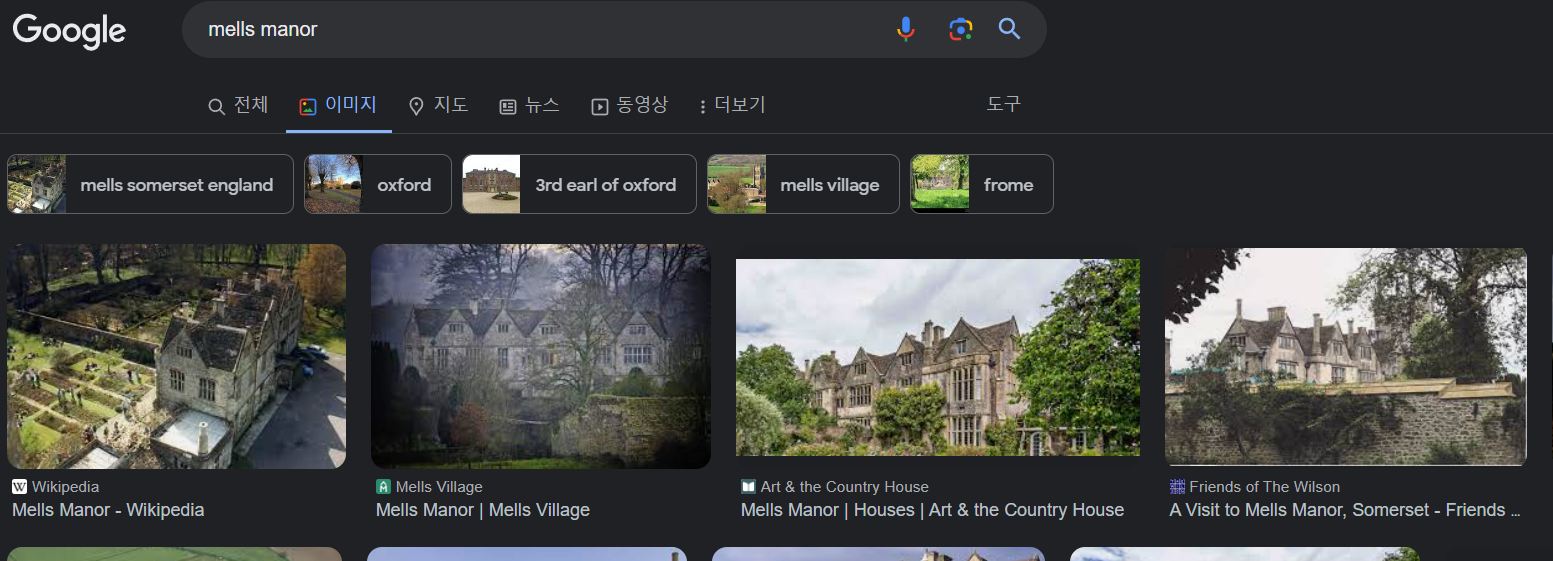Image resolution: width=1553 pixels, height=561 pixels.
Task: Start voice search with the microphone icon
Action: (905, 29)
